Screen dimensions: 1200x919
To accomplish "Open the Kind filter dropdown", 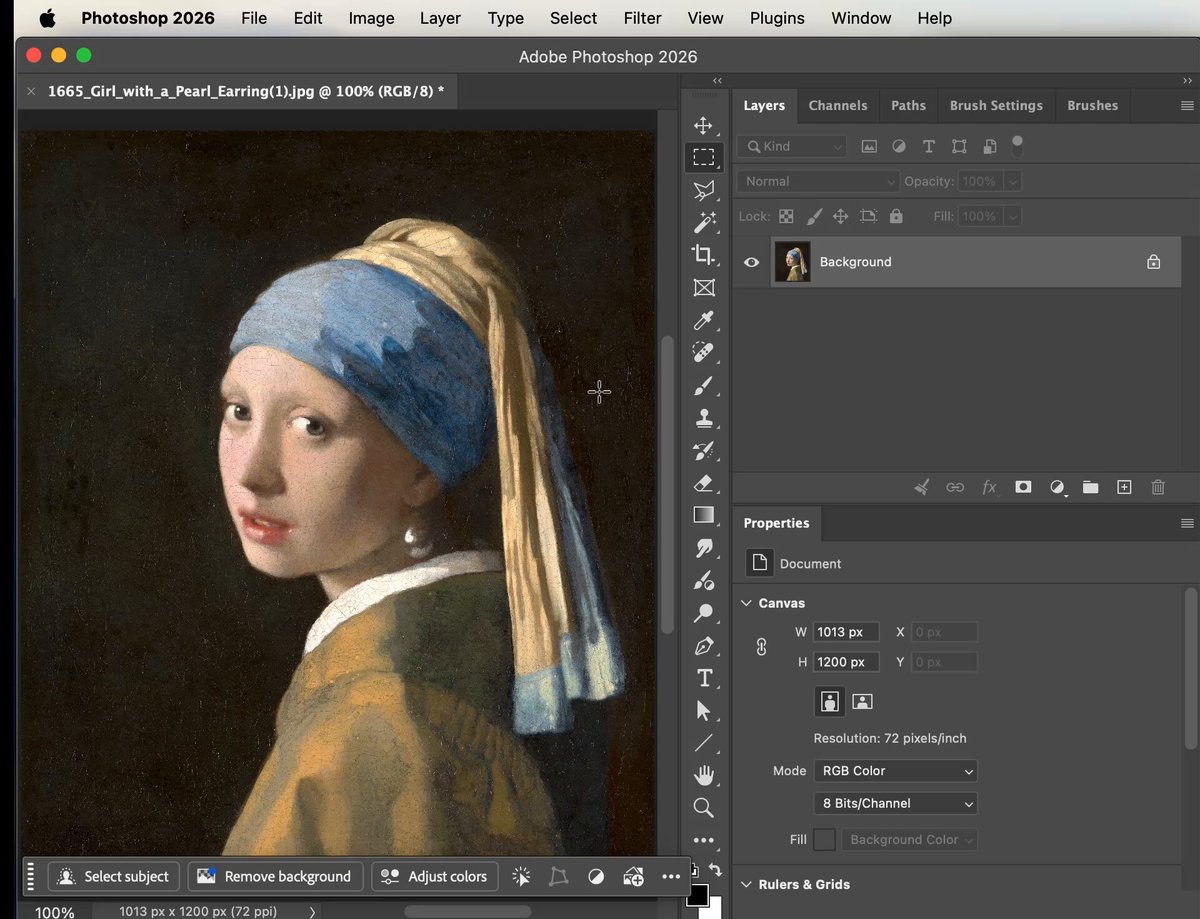I will [x=792, y=146].
